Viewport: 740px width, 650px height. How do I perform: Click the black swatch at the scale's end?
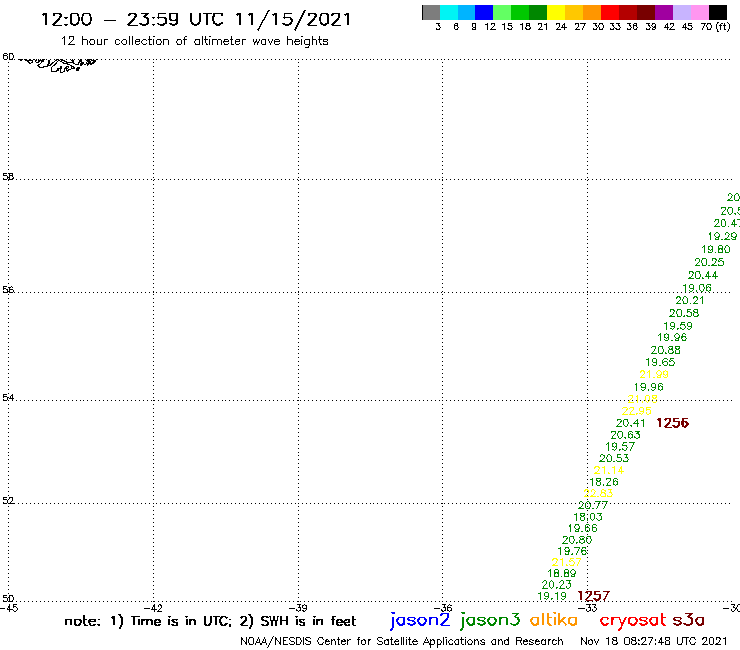click(x=717, y=12)
